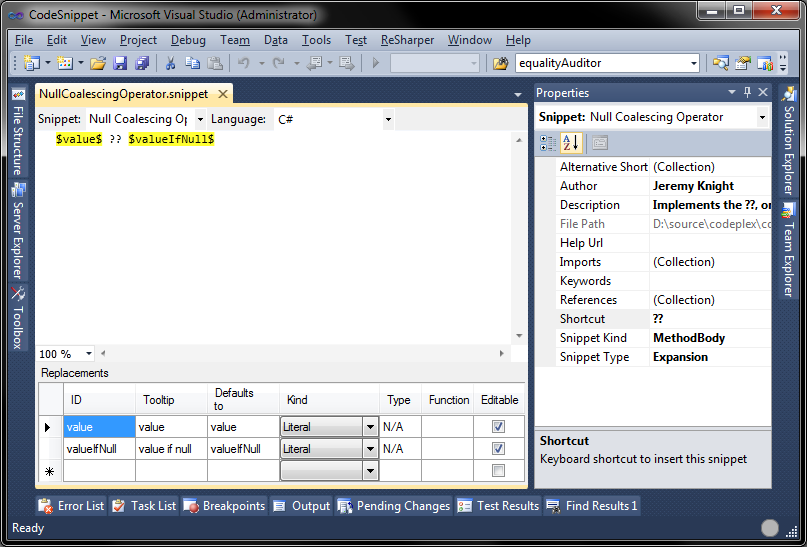
Task: Open the Task List panel
Action: [144, 506]
